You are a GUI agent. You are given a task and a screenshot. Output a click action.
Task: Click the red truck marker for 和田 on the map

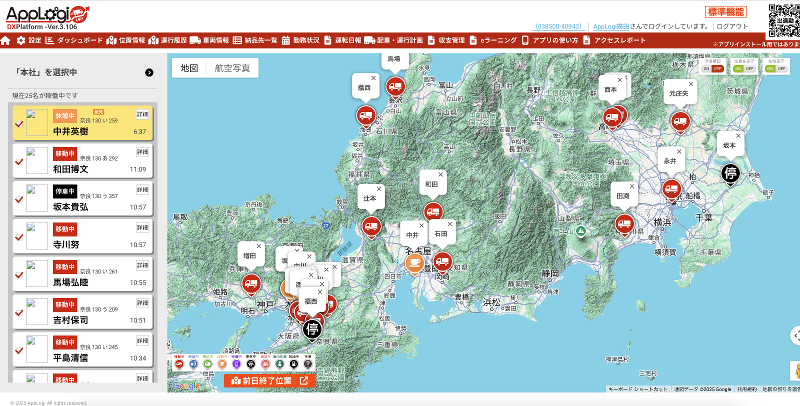[433, 211]
